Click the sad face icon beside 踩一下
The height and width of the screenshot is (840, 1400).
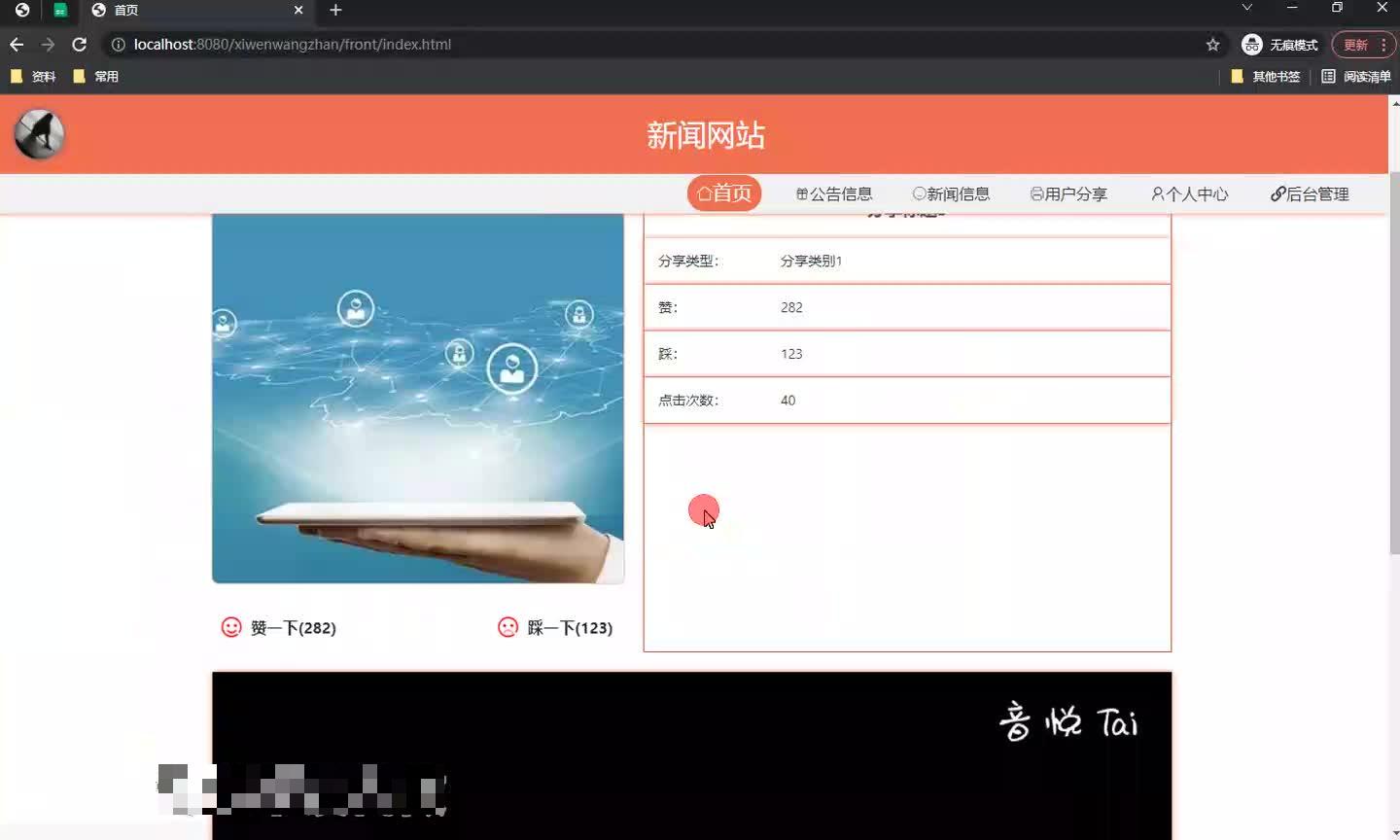tap(507, 627)
